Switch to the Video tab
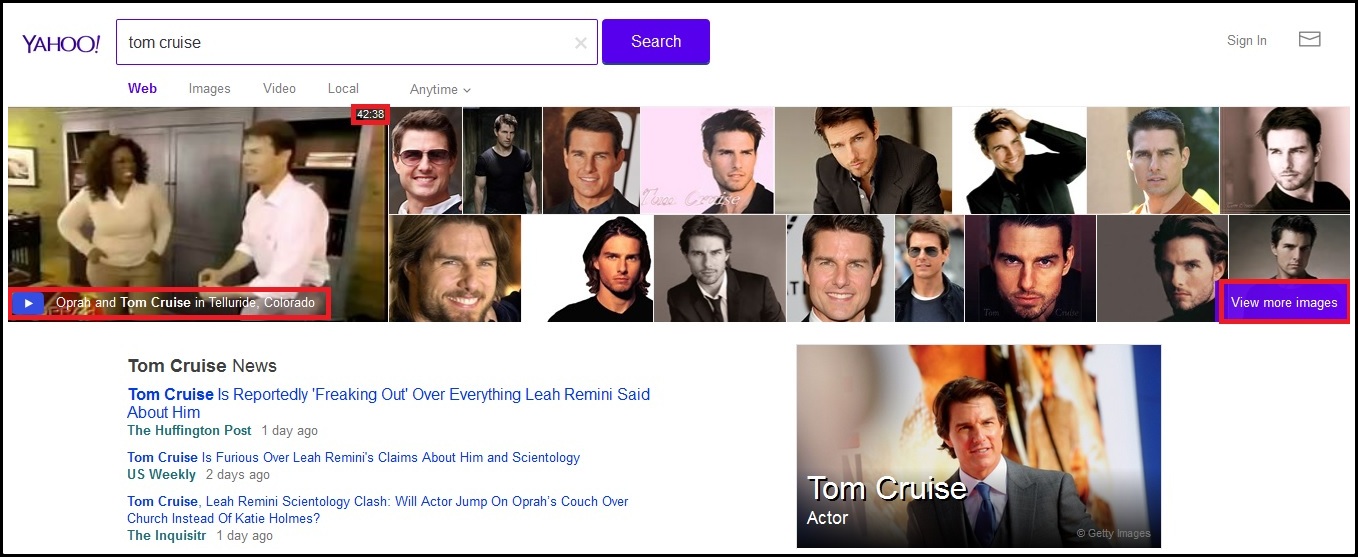 279,88
